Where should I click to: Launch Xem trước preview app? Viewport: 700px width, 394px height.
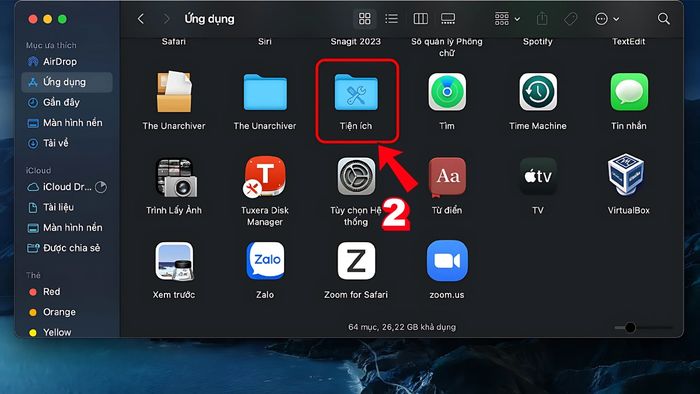click(x=174, y=261)
